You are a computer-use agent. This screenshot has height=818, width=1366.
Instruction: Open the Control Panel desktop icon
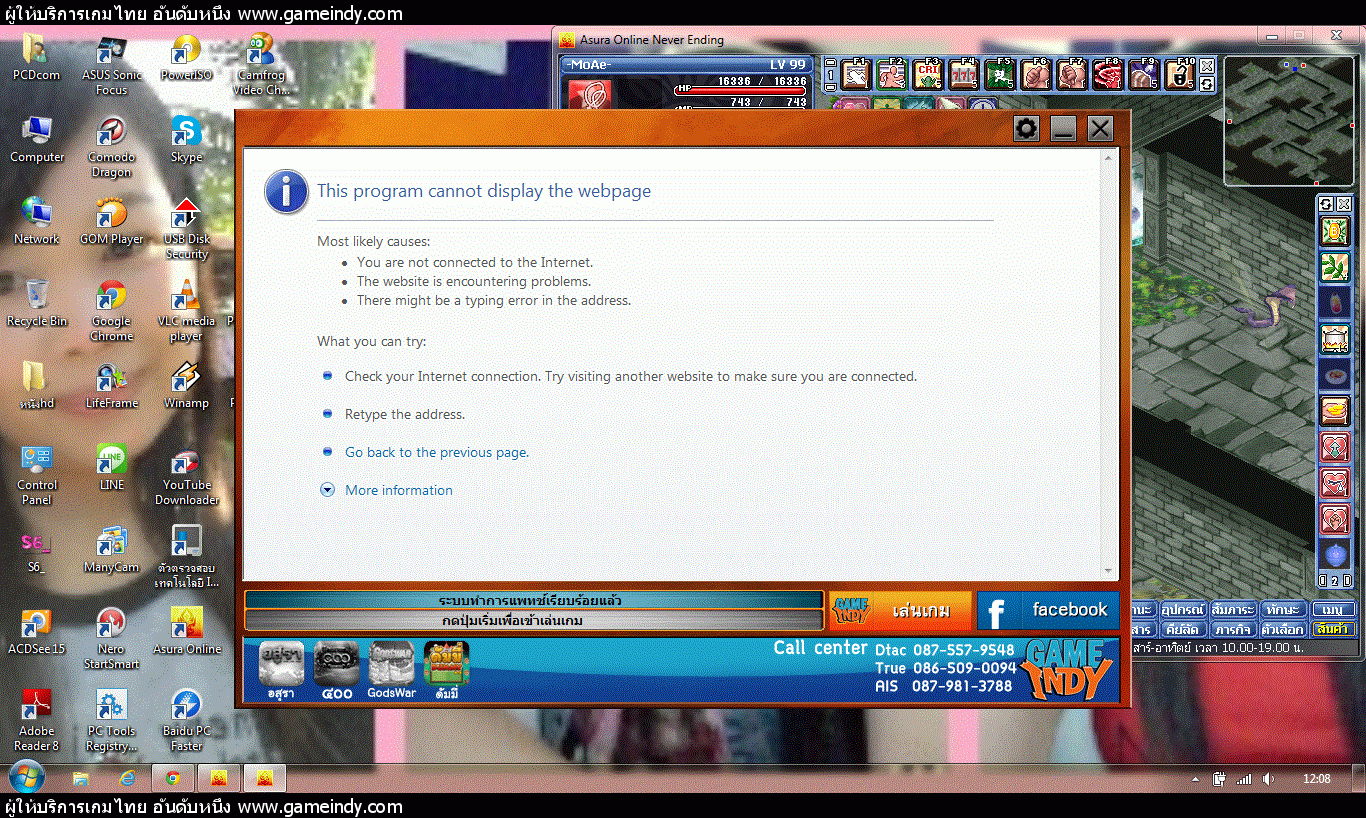coord(37,475)
